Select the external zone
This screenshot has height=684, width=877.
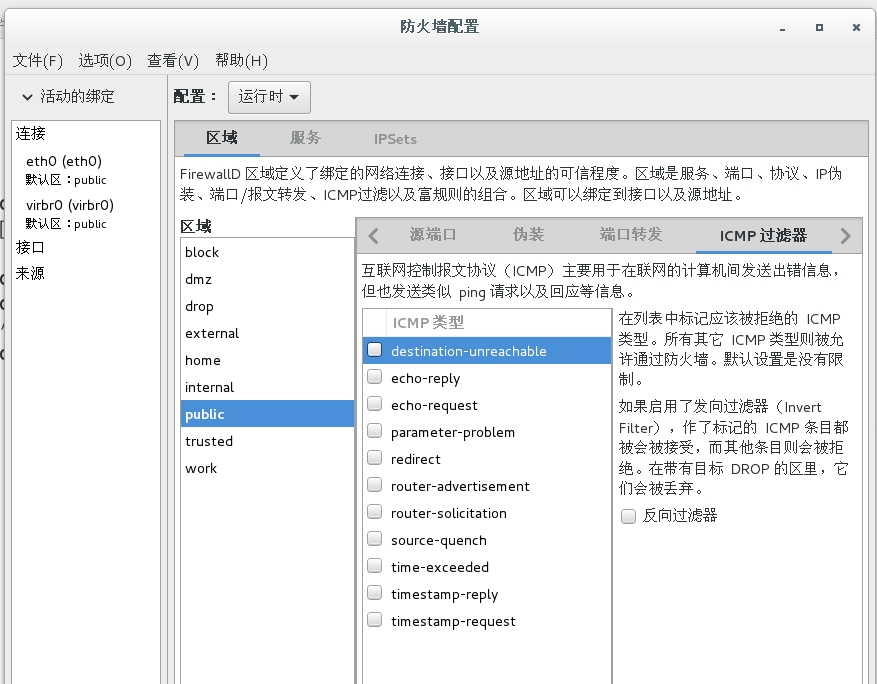click(x=267, y=333)
